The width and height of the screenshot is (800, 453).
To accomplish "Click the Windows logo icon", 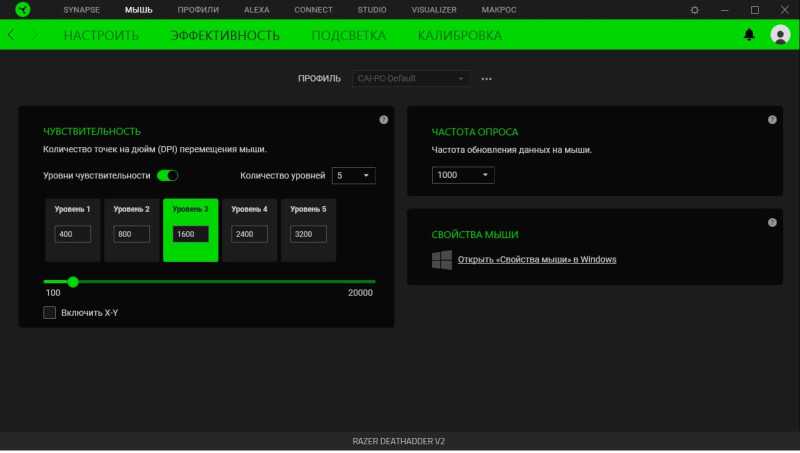I will (442, 260).
